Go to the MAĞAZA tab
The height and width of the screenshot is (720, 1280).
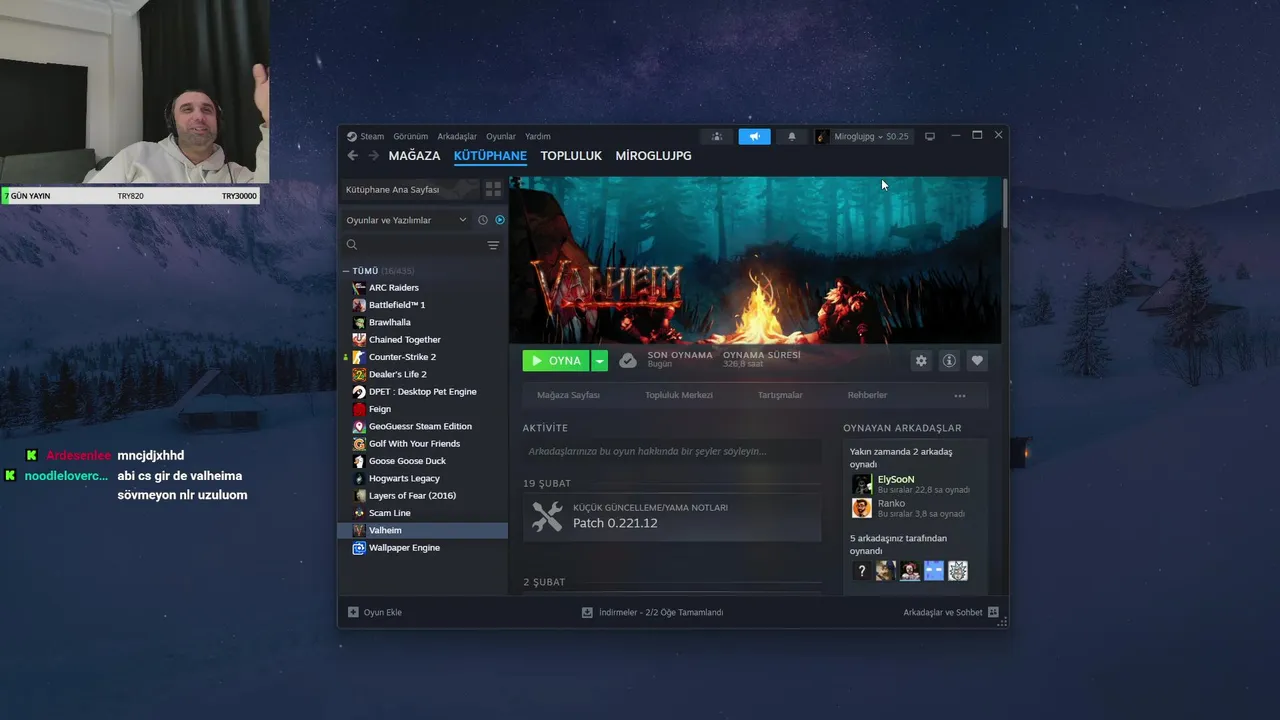414,156
